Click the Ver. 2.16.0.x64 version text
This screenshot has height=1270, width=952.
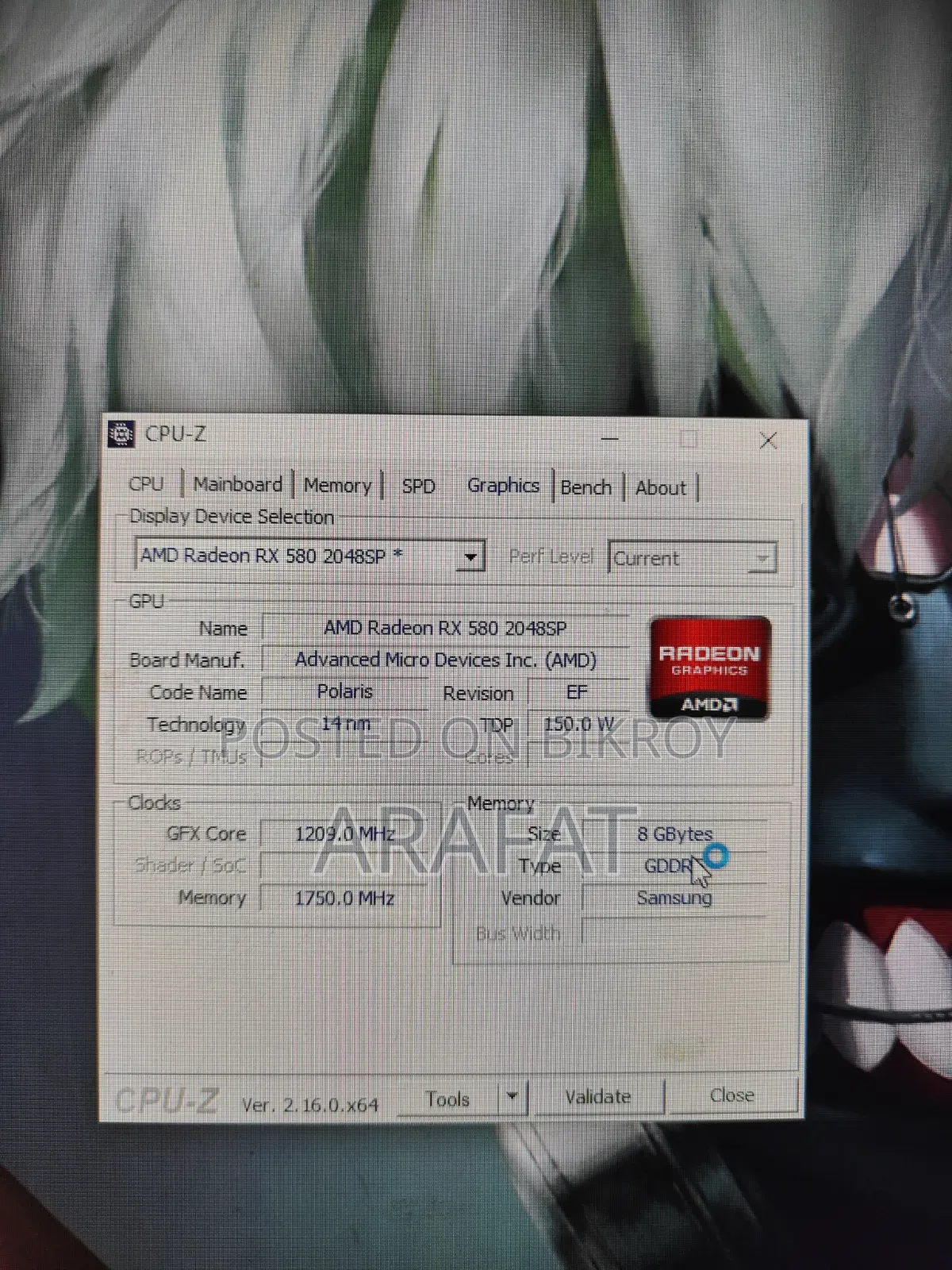pos(310,1105)
